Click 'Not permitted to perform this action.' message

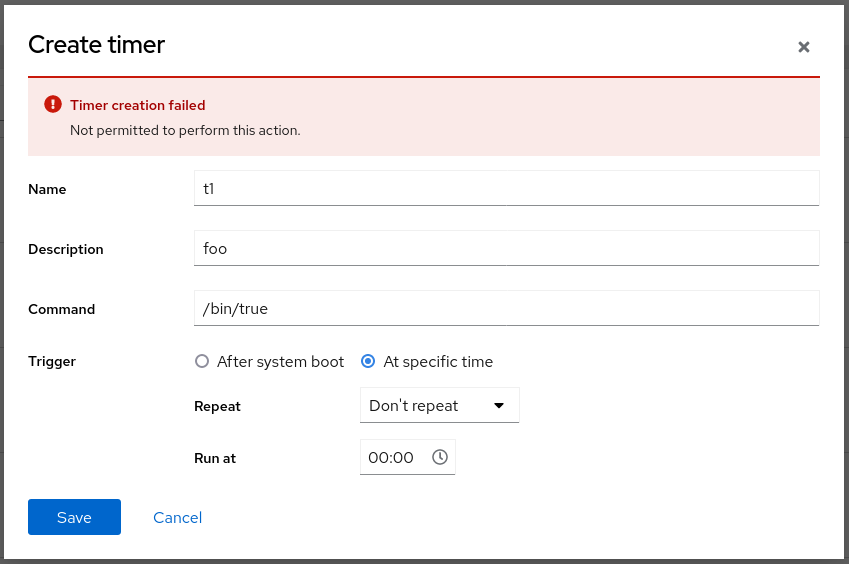pyautogui.click(x=185, y=130)
